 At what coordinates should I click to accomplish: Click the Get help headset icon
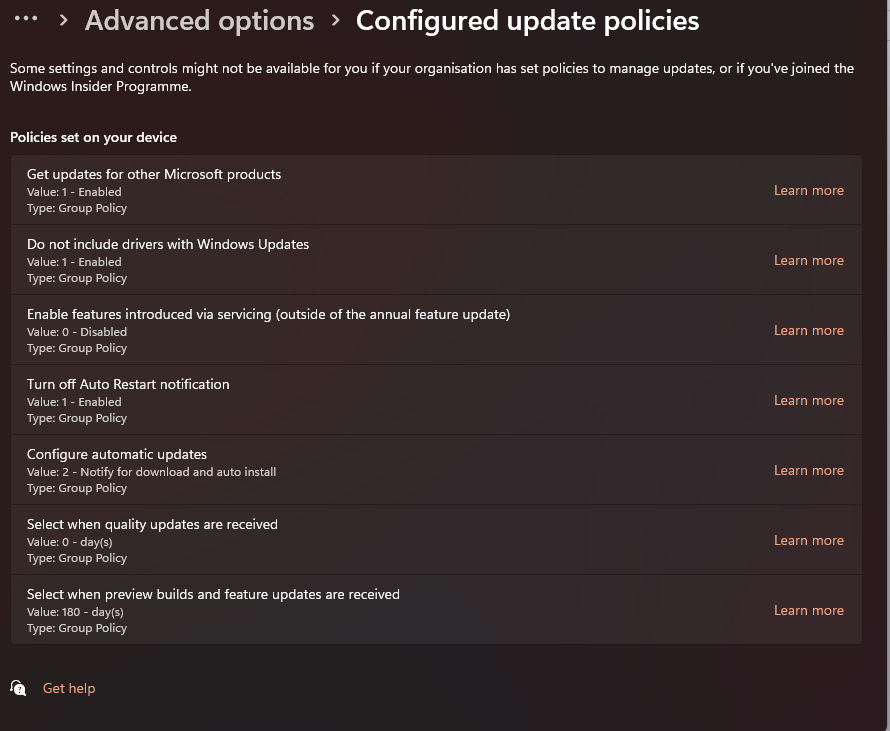click(19, 688)
